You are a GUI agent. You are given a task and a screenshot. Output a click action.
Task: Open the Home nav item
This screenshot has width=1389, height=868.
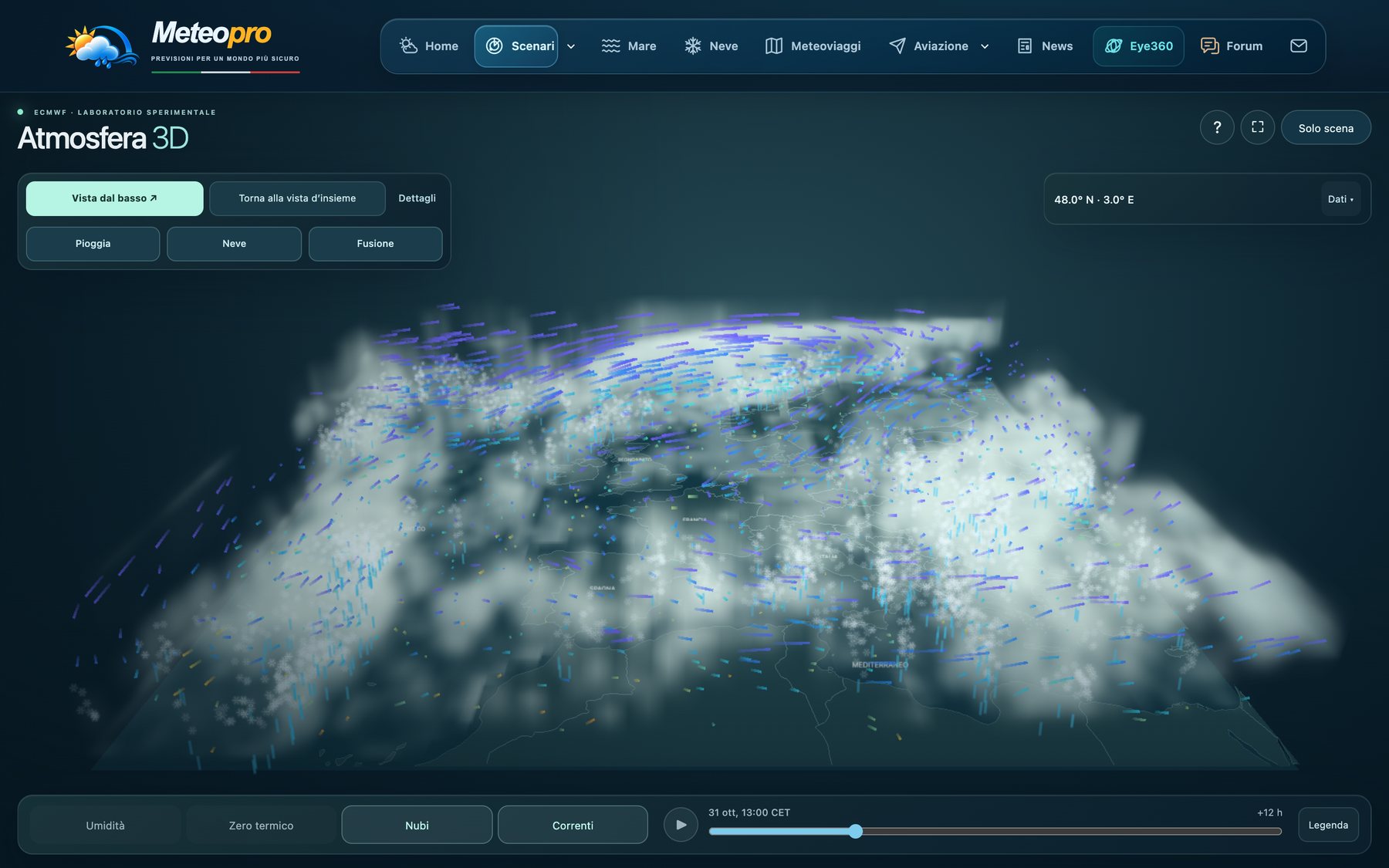pos(428,46)
